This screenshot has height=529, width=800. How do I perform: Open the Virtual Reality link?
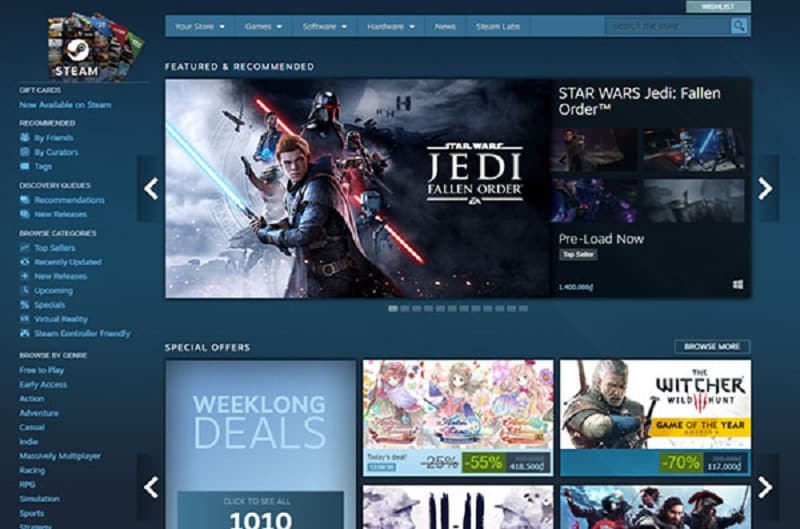[x=61, y=319]
